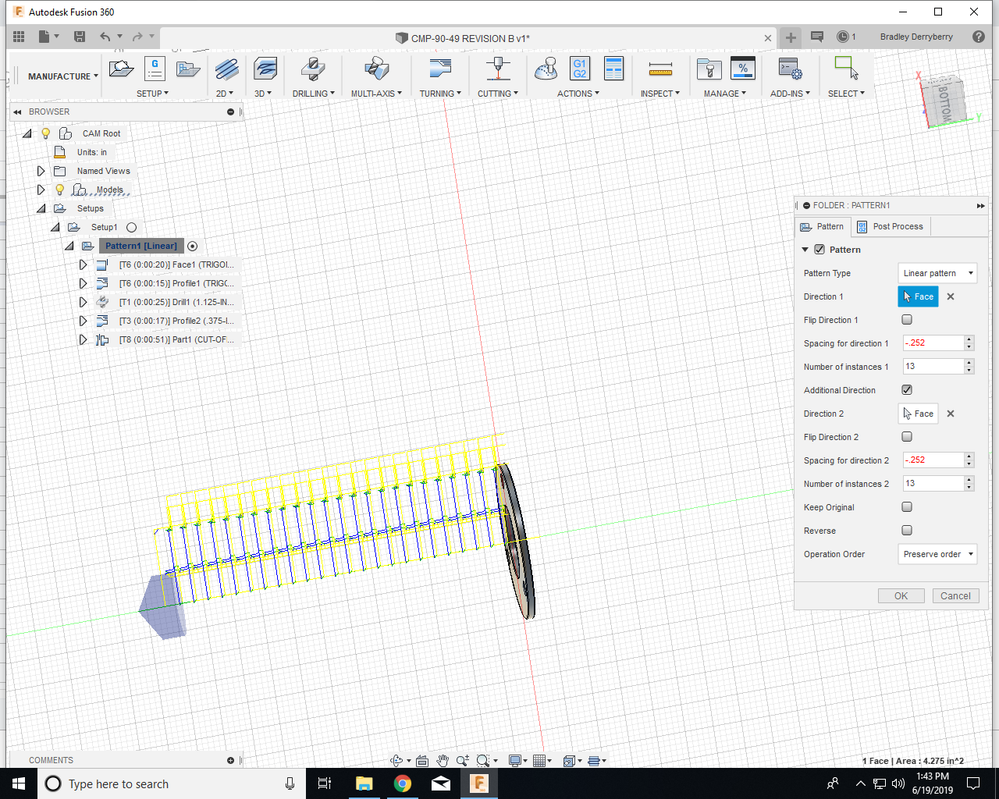Toggle CAM Root lightbulb visibility

[46, 133]
